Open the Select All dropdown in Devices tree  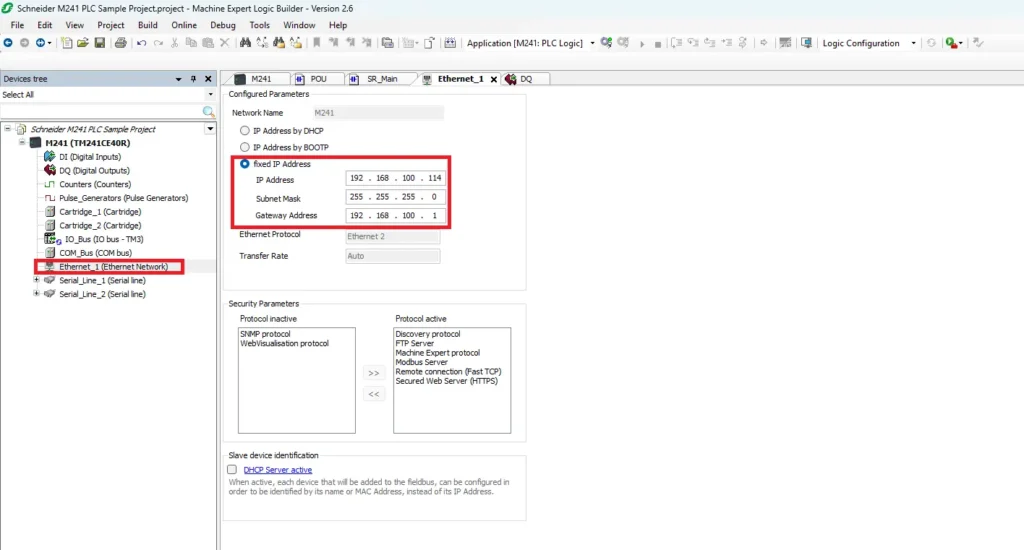[x=210, y=95]
